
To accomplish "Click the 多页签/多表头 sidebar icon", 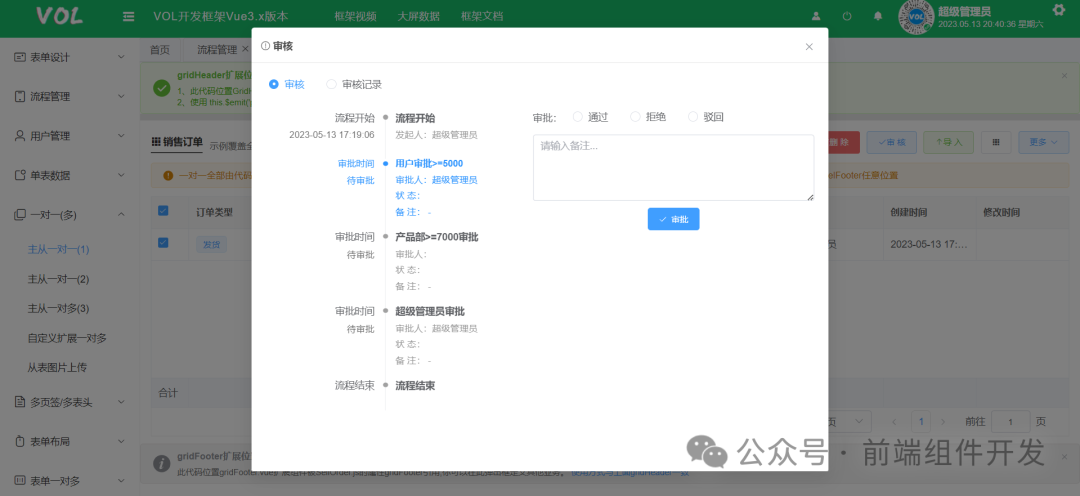I will coord(20,402).
